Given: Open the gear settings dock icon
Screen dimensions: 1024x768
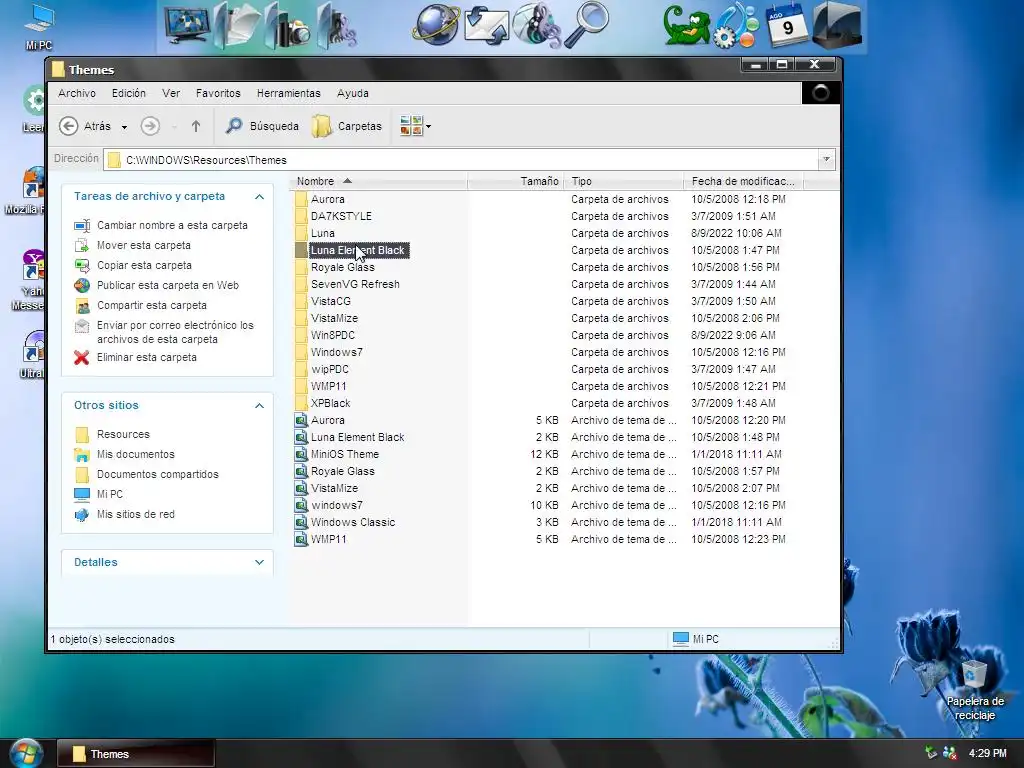Looking at the screenshot, I should [737, 26].
